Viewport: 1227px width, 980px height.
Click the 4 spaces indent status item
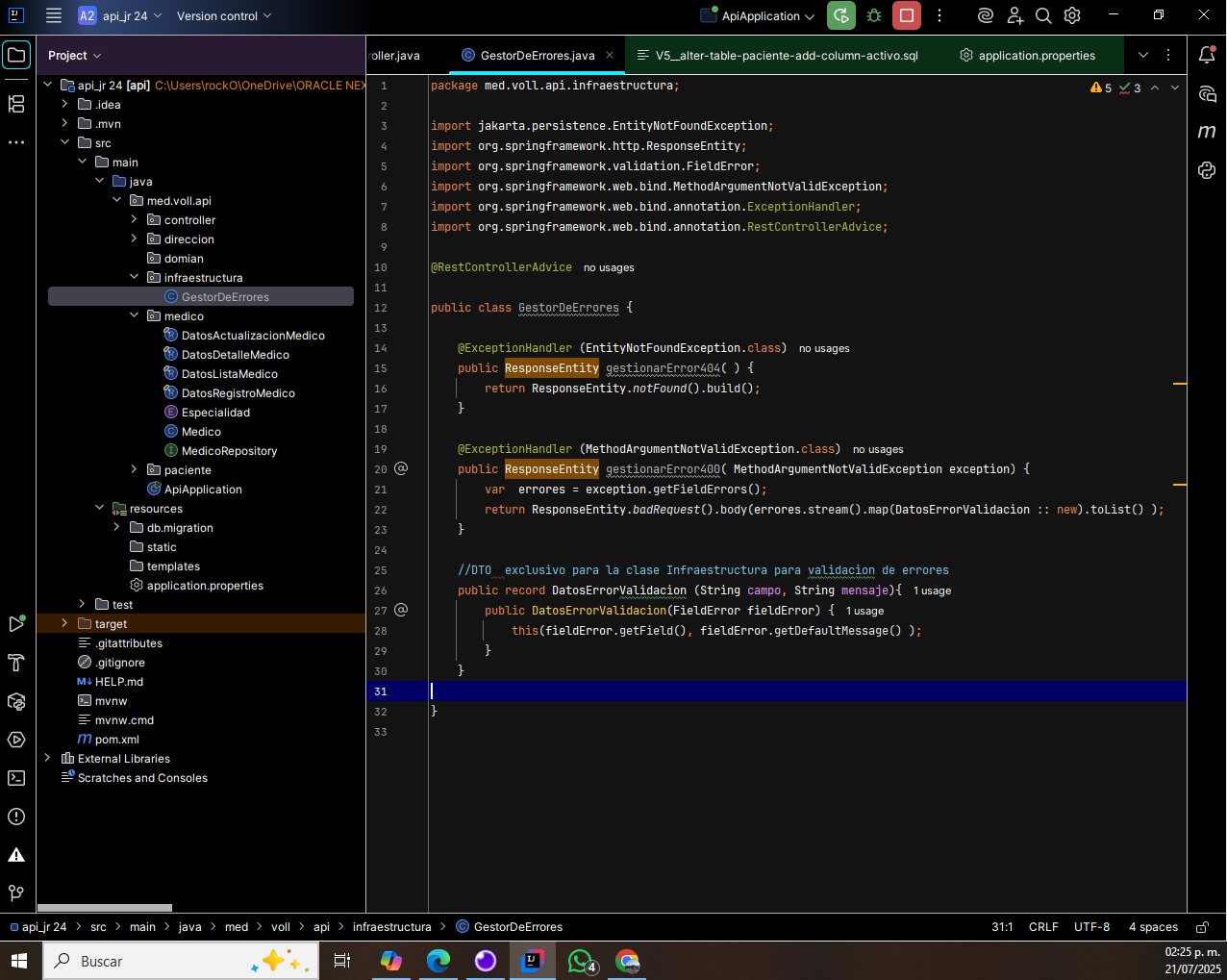pyautogui.click(x=1153, y=927)
